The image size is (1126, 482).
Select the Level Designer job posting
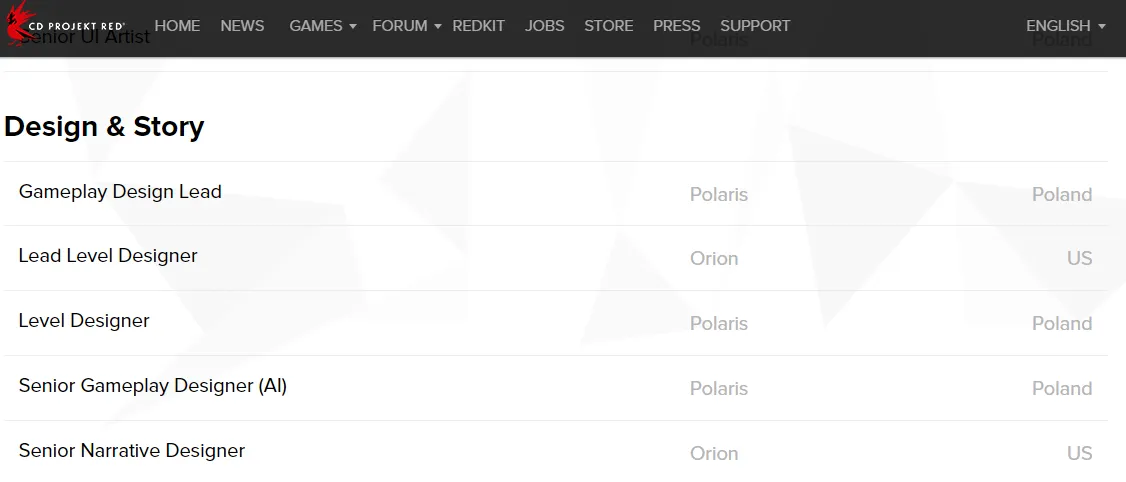pos(556,323)
